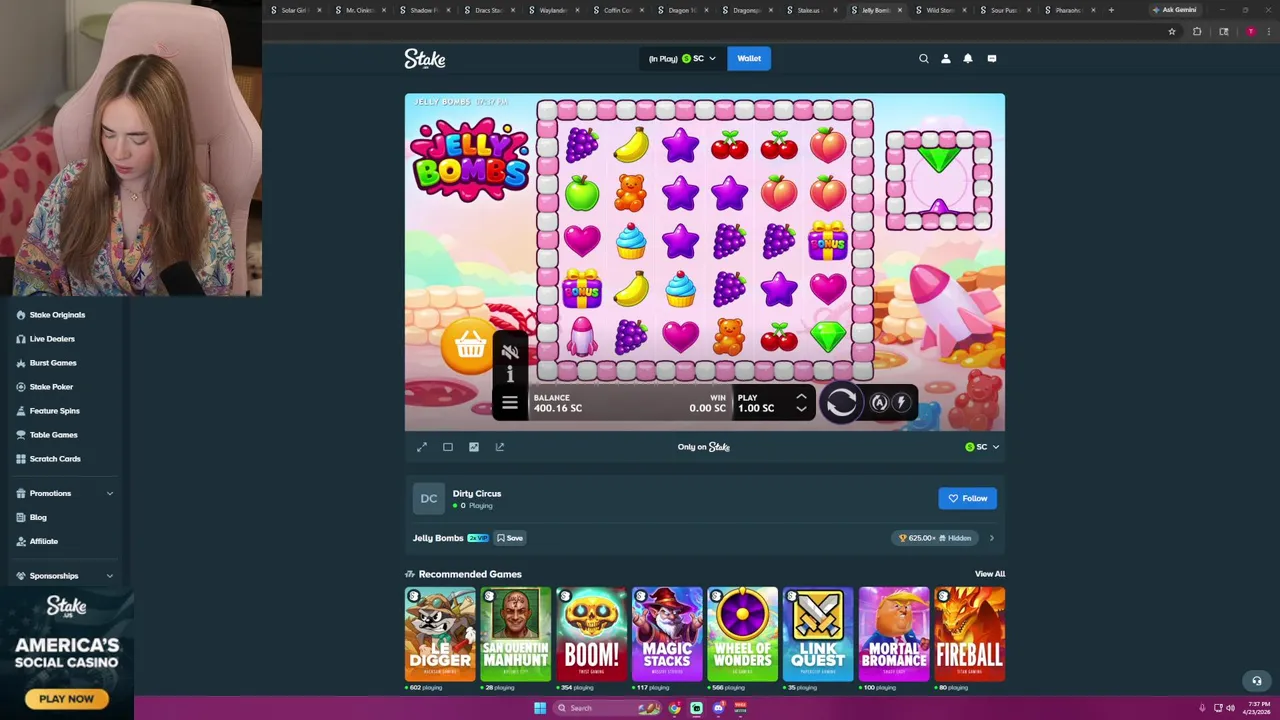
Task: Open Link Quest game thumbnail
Action: click(x=818, y=634)
